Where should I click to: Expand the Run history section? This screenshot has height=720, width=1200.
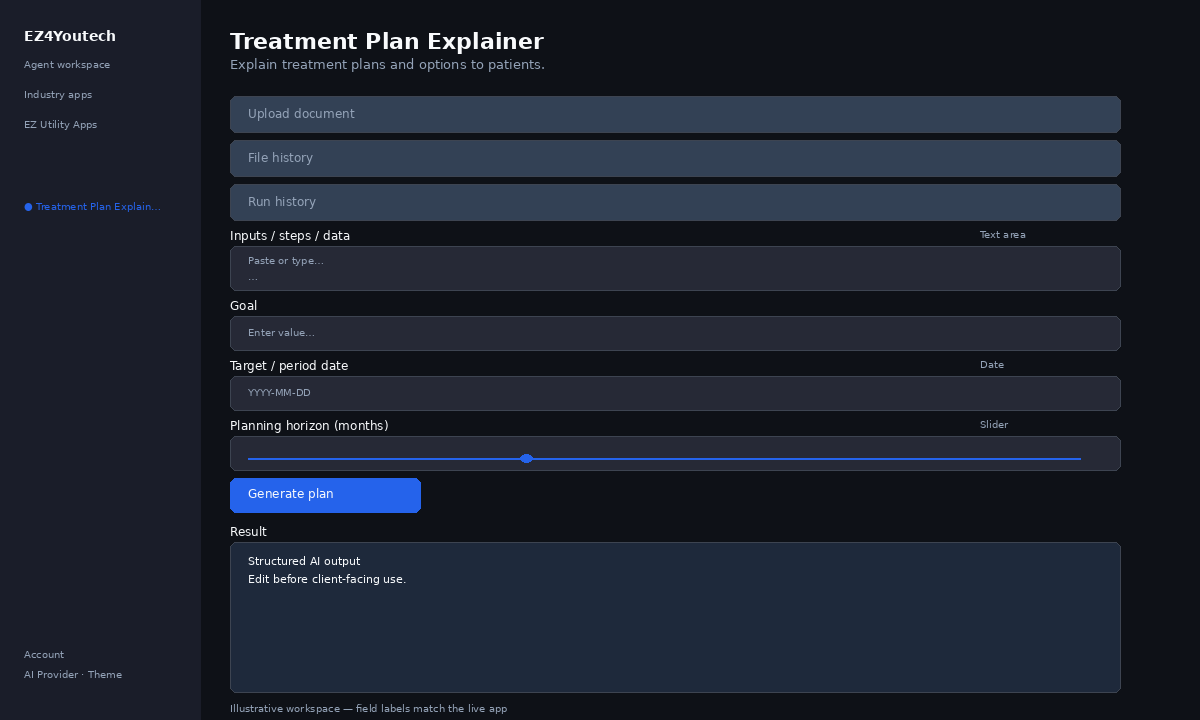(675, 202)
